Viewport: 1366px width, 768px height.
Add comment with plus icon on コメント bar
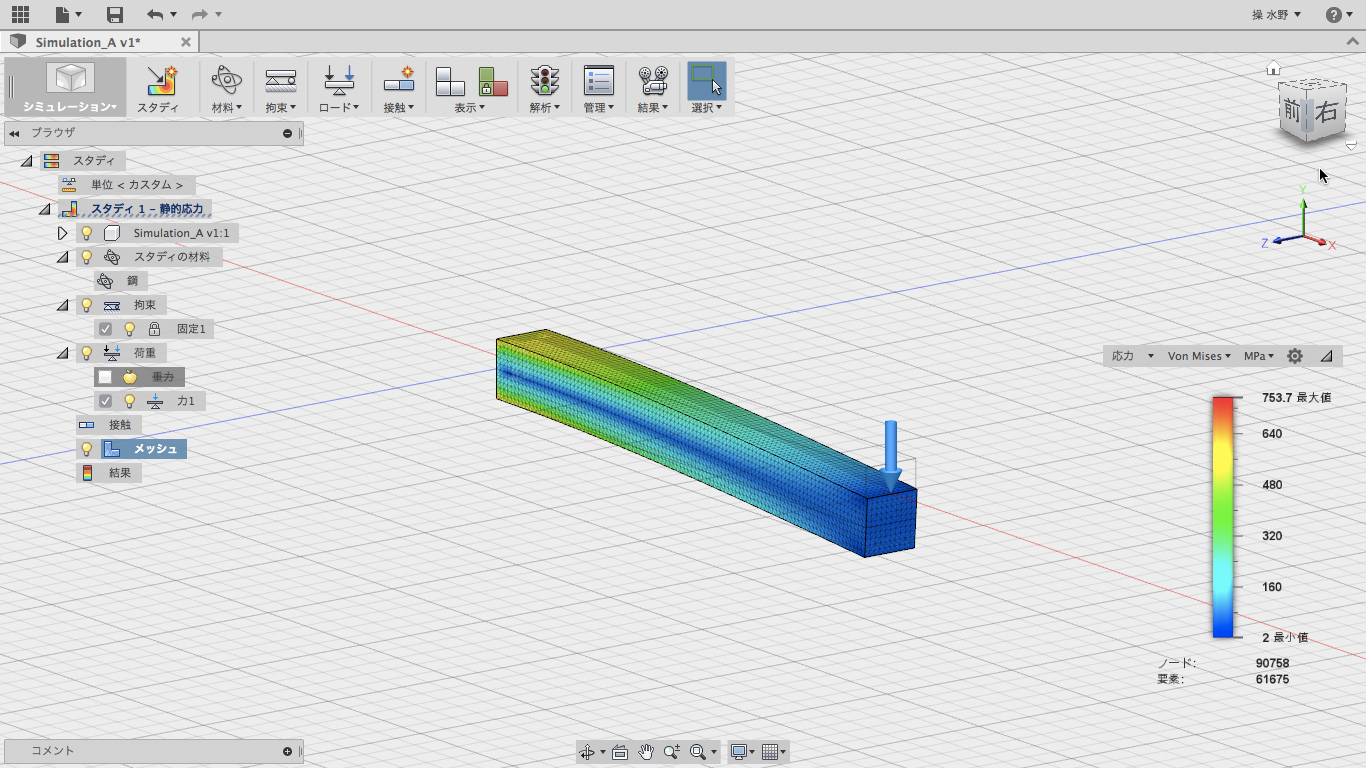pyautogui.click(x=288, y=751)
